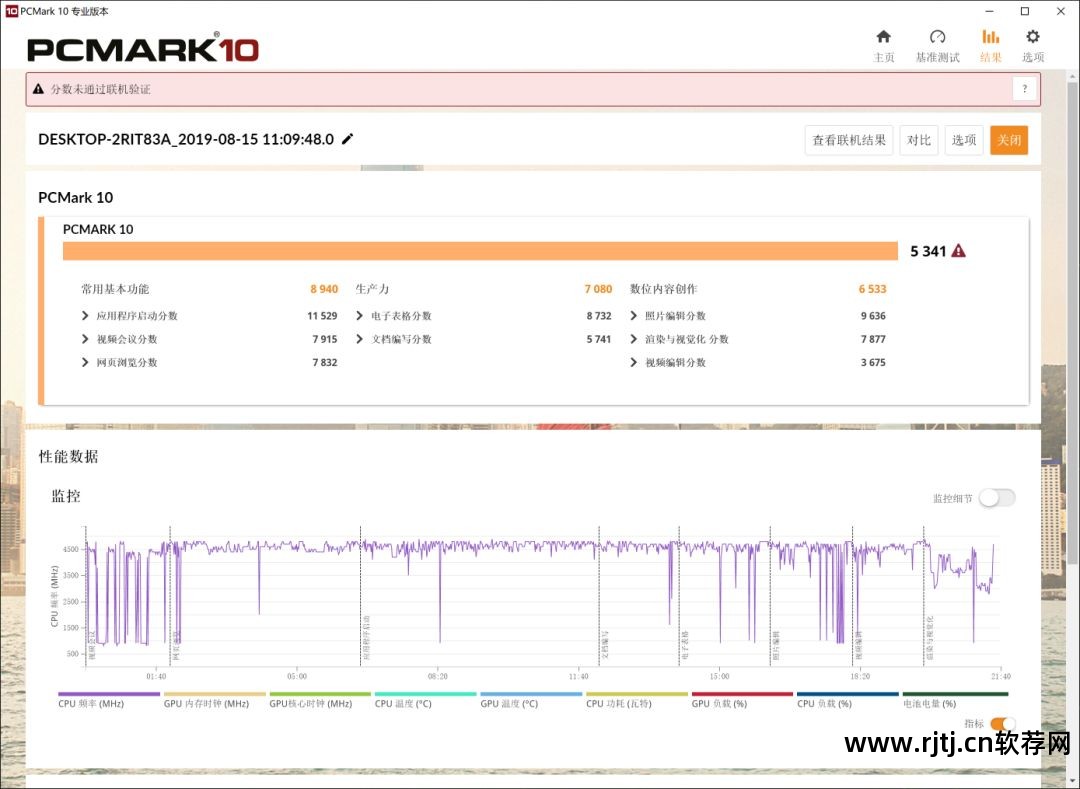Open the 主页 home icon
Image resolution: width=1080 pixels, height=789 pixels.
884,36
